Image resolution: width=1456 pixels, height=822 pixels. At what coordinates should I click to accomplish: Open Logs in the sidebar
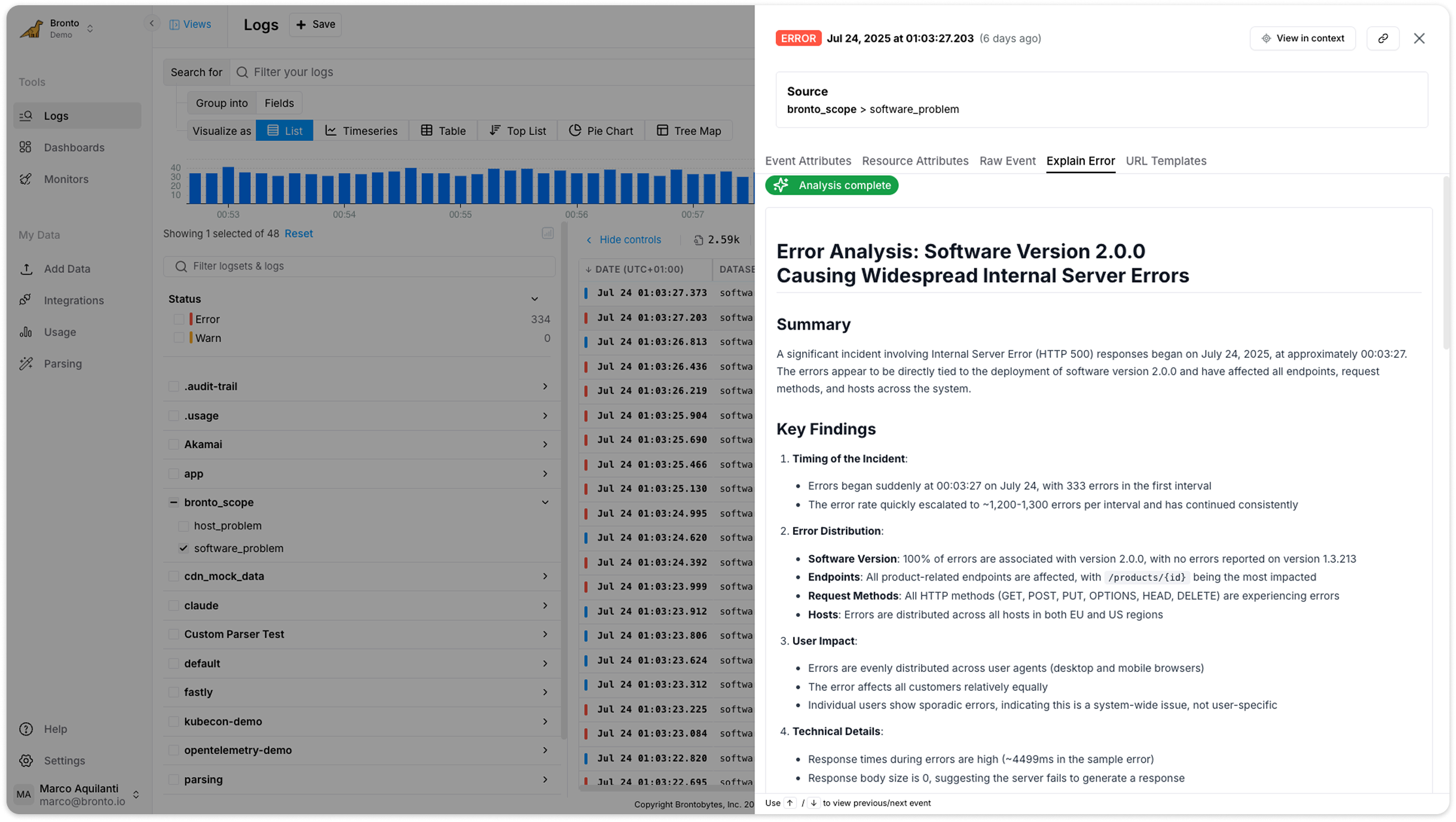pos(77,116)
